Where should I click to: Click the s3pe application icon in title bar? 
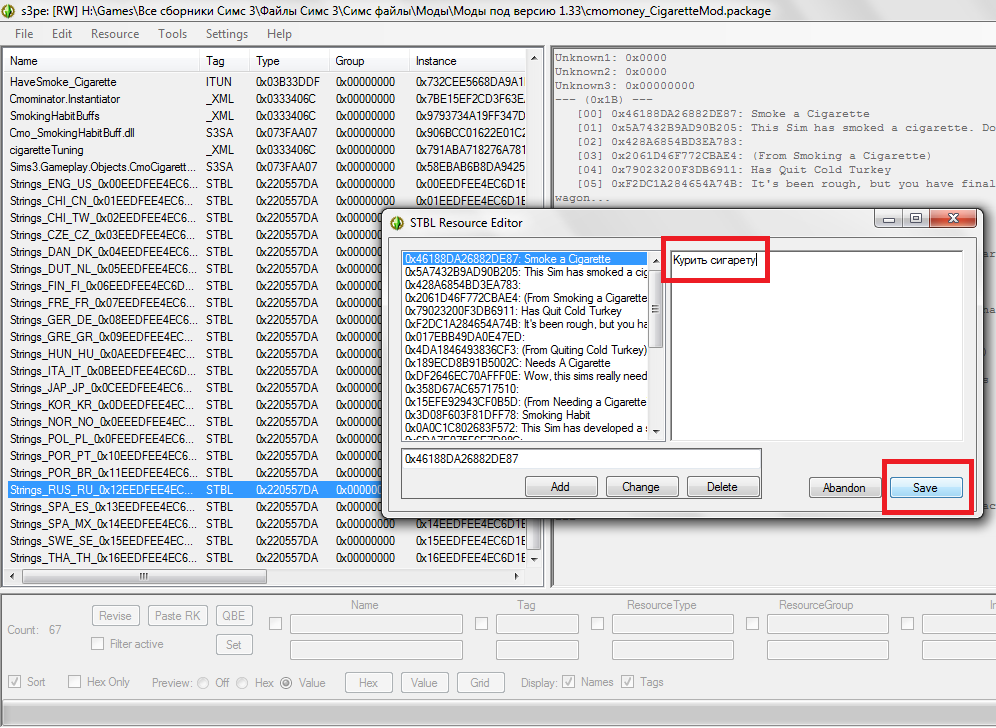pyautogui.click(x=8, y=9)
